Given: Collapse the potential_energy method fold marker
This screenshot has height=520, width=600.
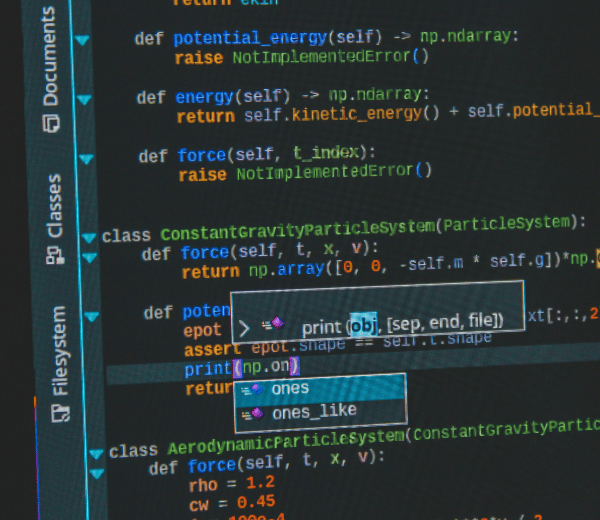Looking at the screenshot, I should click(83, 39).
